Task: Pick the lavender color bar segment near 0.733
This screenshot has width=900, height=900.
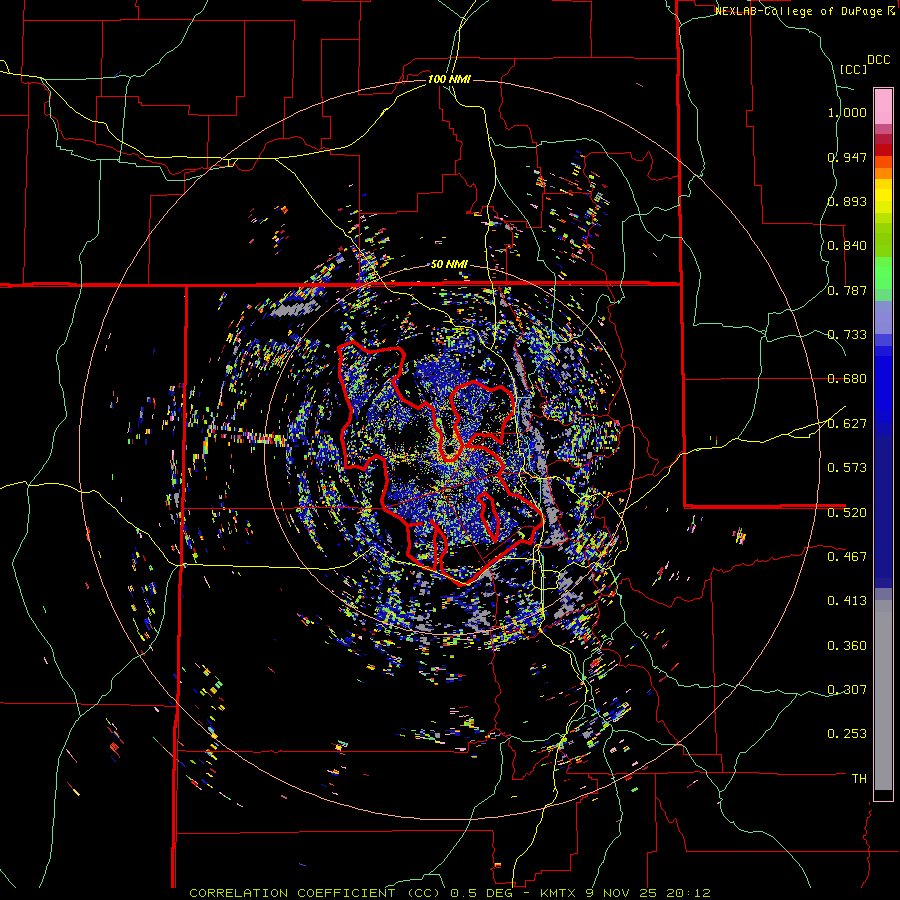Action: point(883,317)
